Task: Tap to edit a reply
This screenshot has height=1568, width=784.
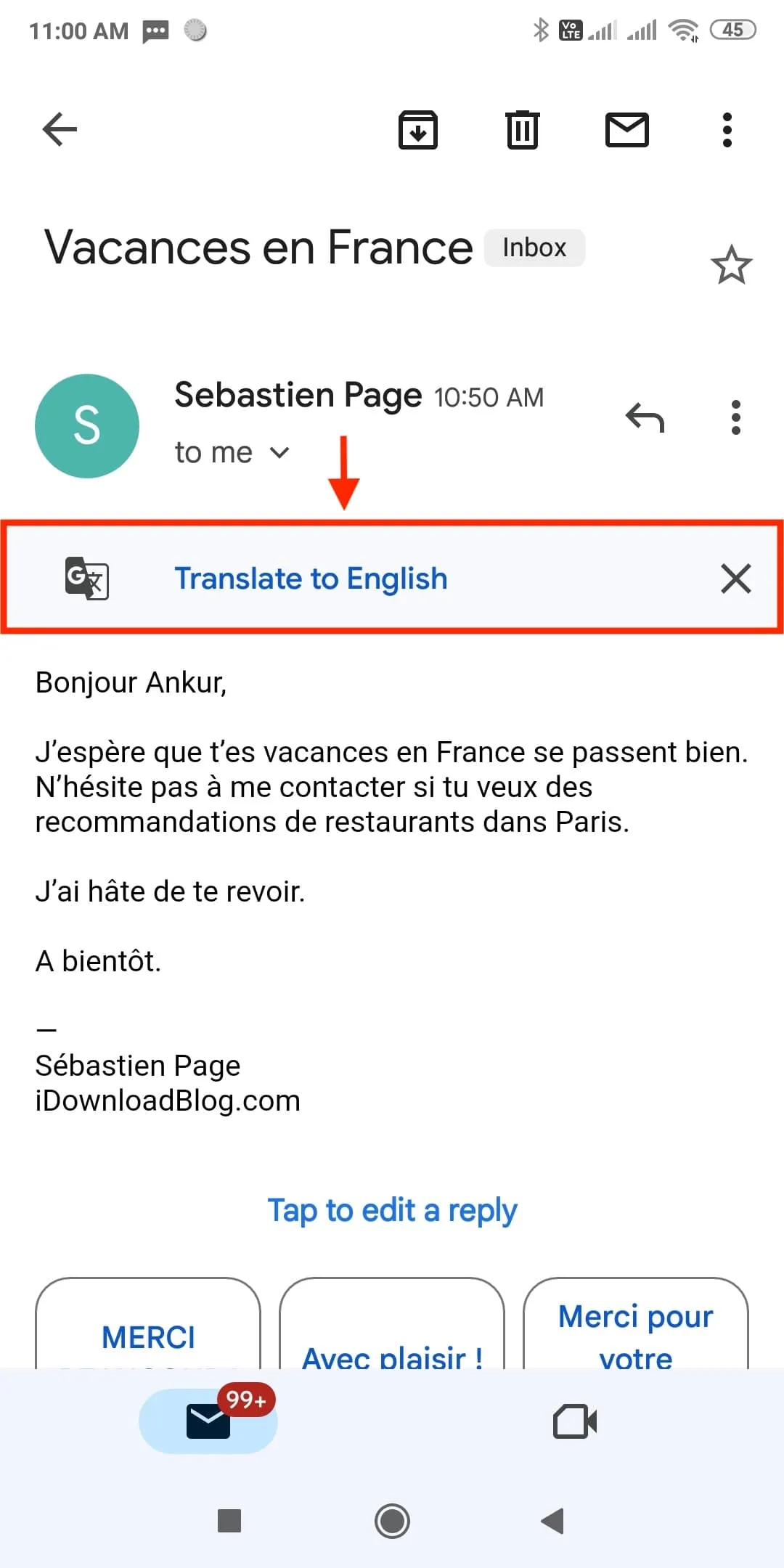Action: 392,1210
